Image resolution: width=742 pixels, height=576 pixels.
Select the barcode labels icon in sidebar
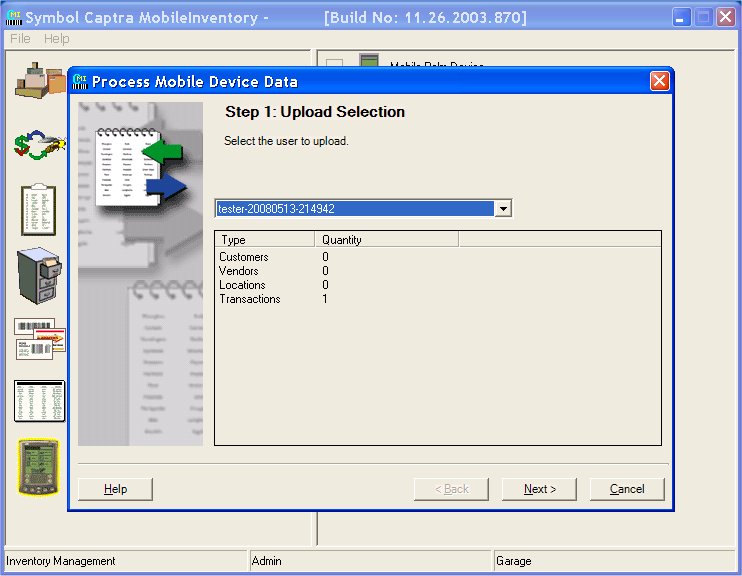pos(40,339)
